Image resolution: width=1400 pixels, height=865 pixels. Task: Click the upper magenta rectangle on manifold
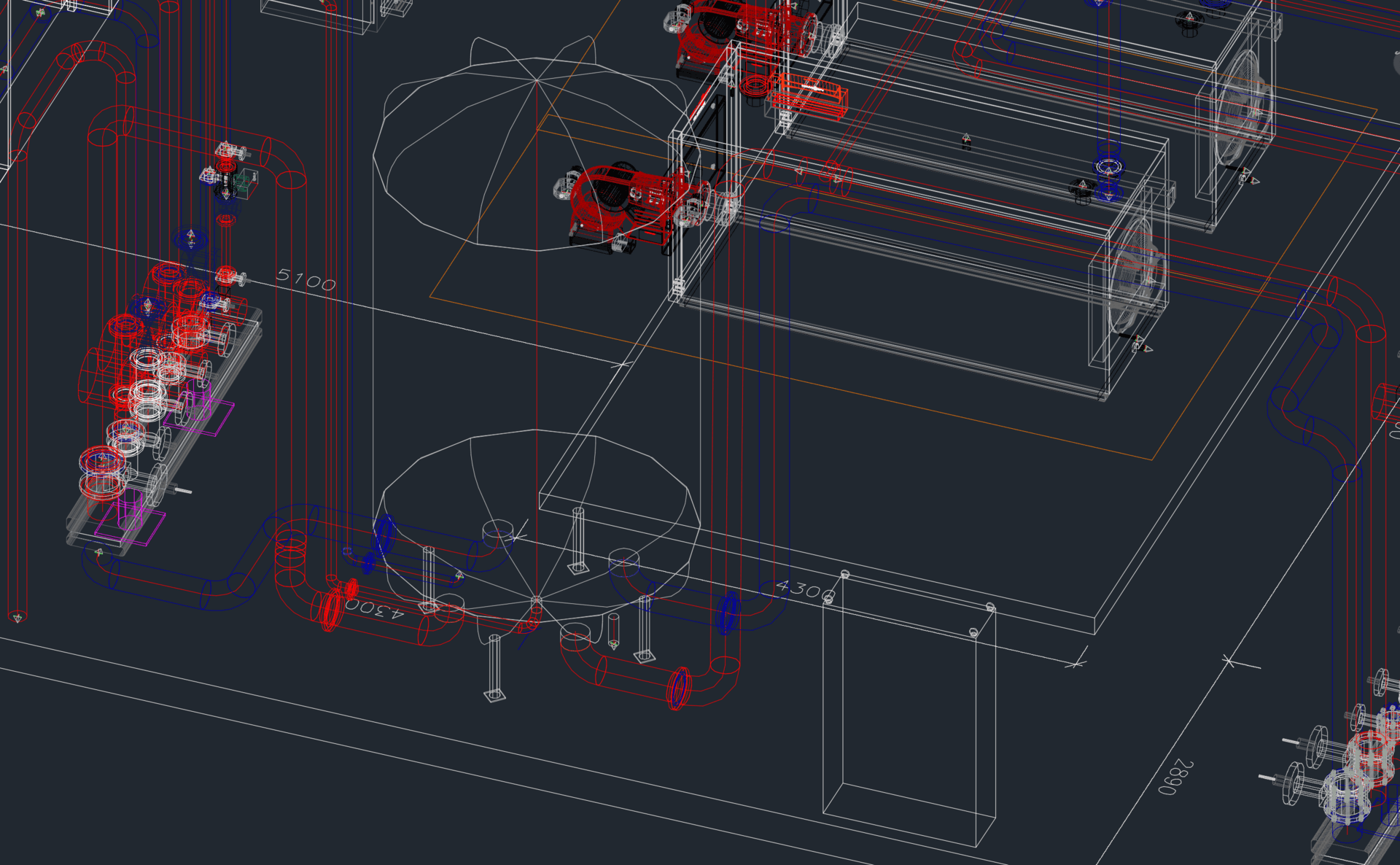pos(200,416)
